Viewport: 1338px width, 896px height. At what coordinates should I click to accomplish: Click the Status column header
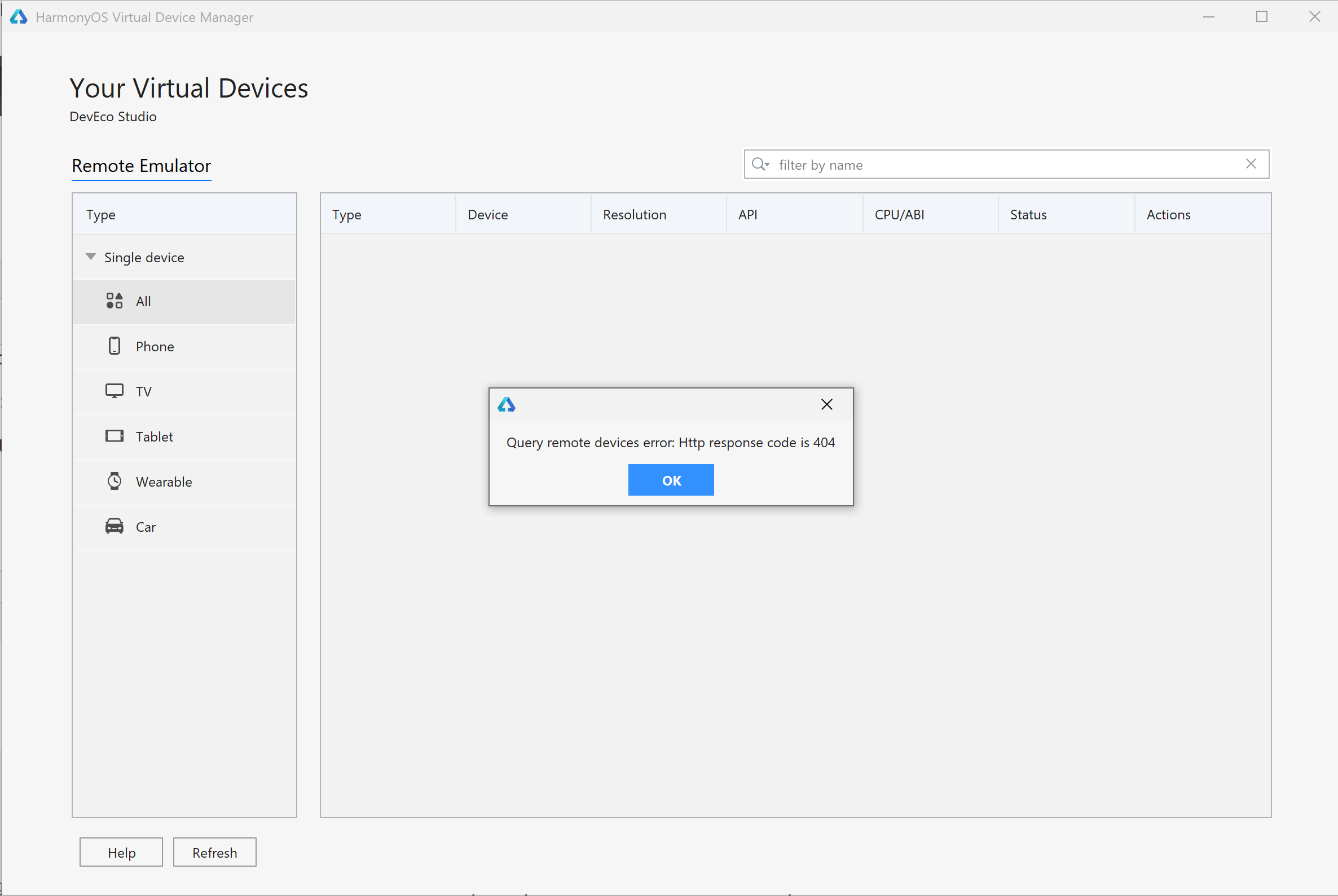1028,214
